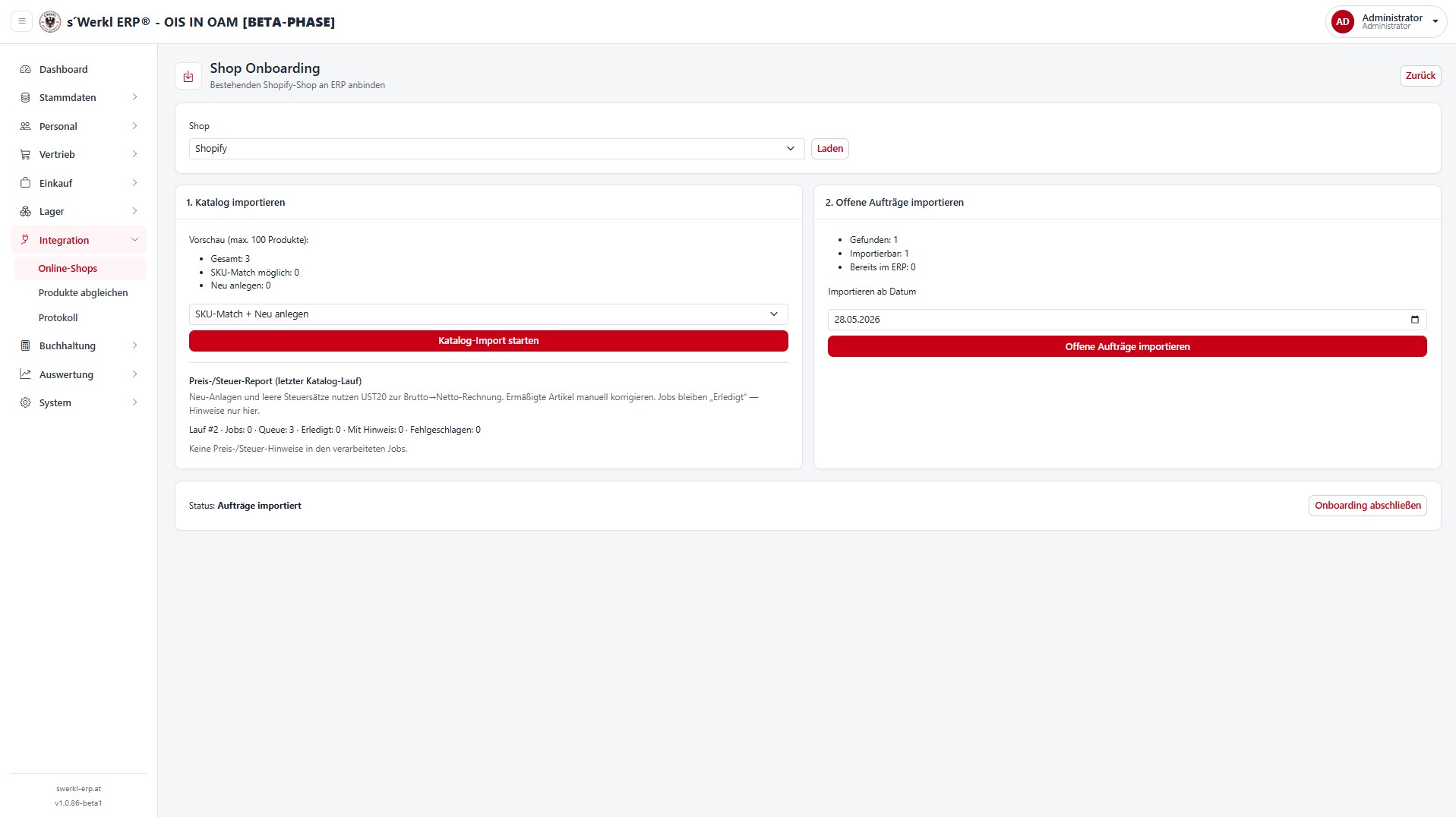
Task: Click the Personal people icon
Action: [x=25, y=126]
